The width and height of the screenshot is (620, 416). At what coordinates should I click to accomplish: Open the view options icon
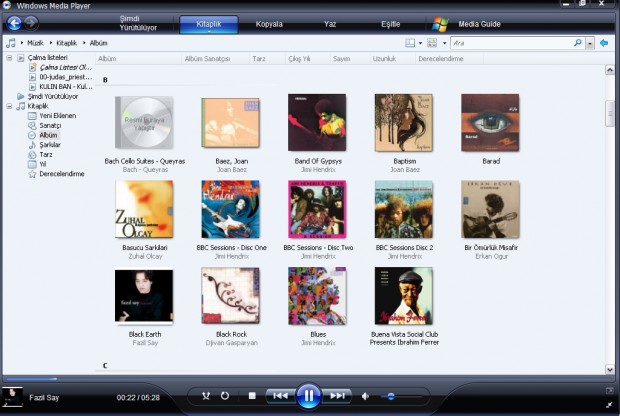(x=432, y=43)
